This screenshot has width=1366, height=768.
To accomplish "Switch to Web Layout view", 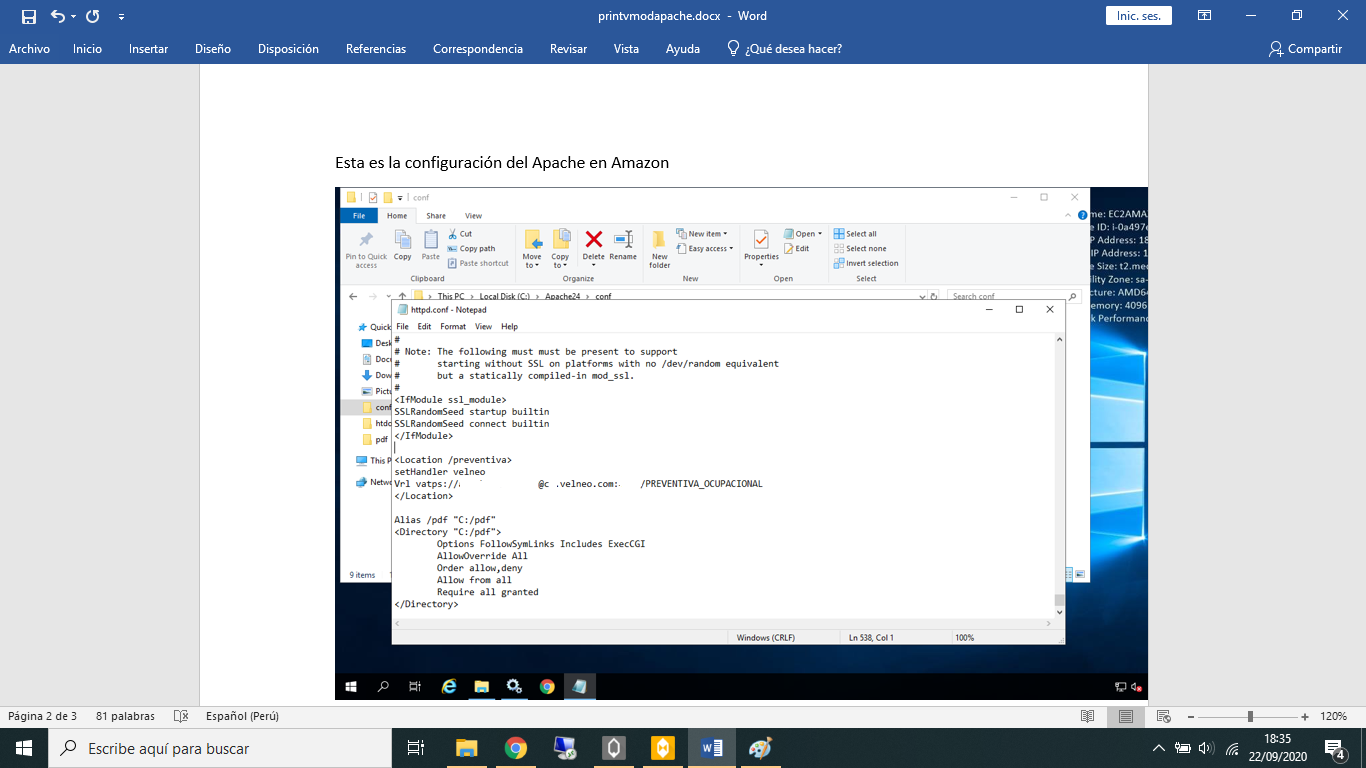I will (x=1163, y=716).
